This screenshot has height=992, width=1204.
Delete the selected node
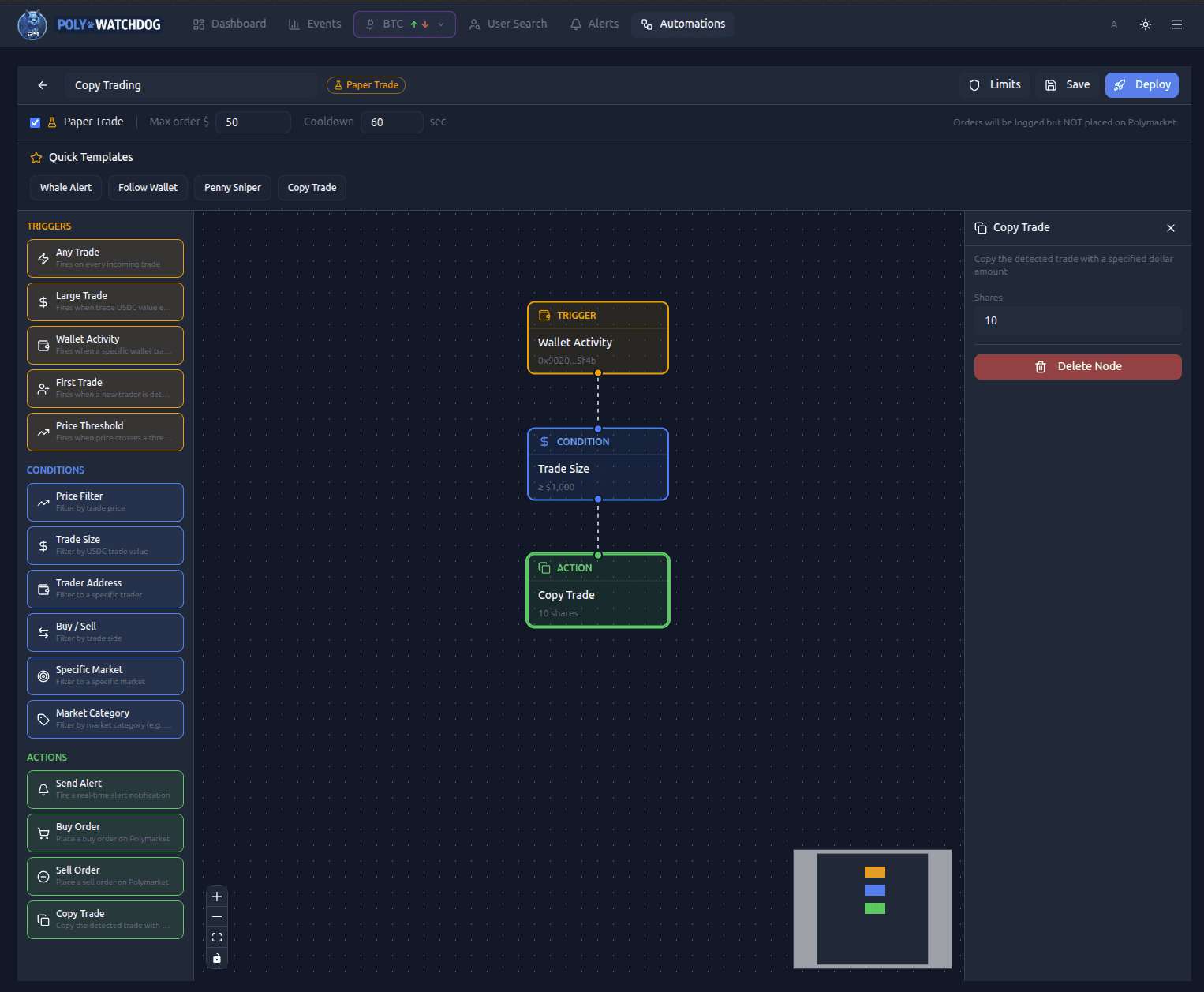tap(1078, 367)
